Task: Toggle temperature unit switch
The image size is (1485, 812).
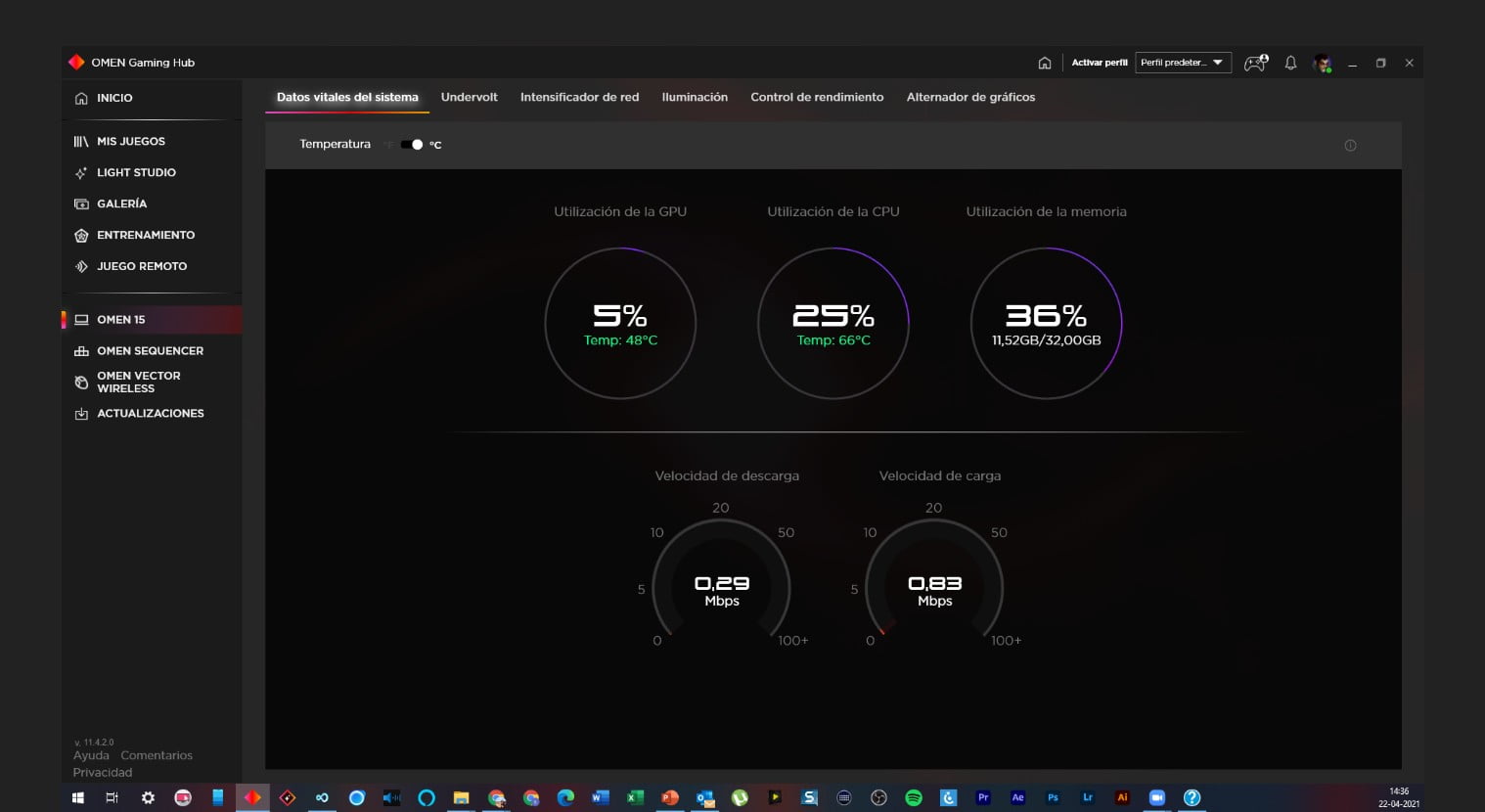Action: (x=412, y=145)
